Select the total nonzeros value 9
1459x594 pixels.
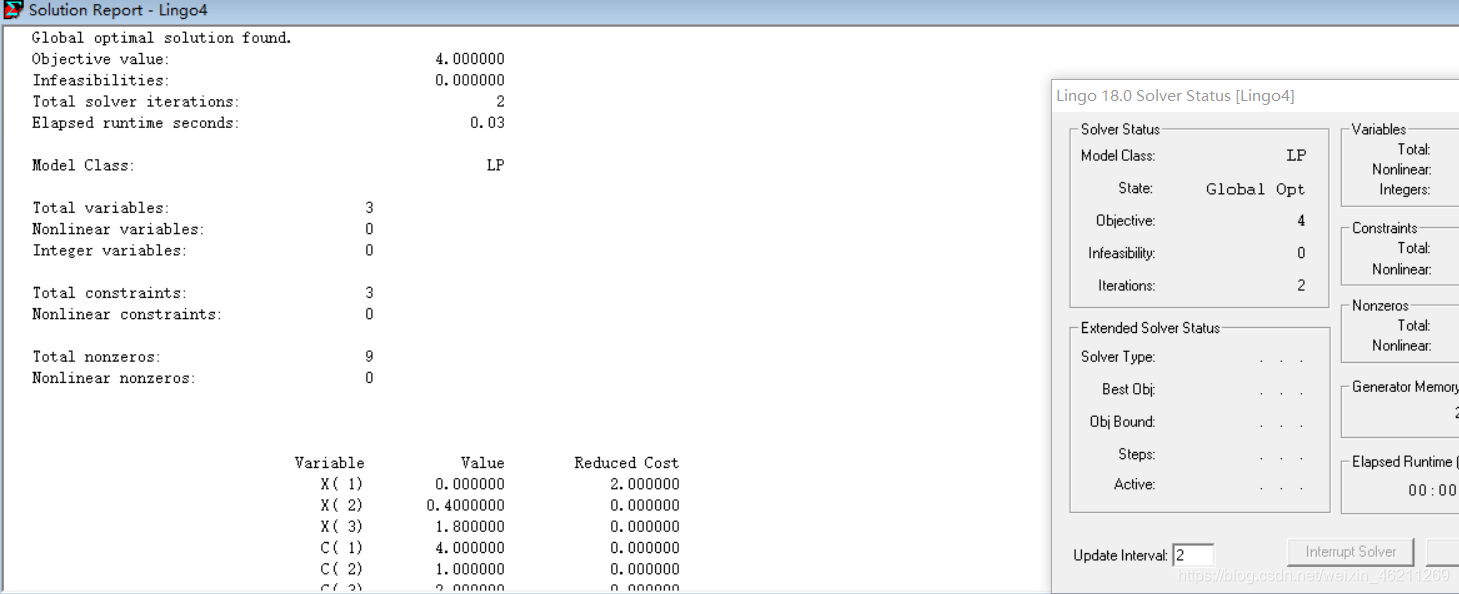(x=369, y=356)
